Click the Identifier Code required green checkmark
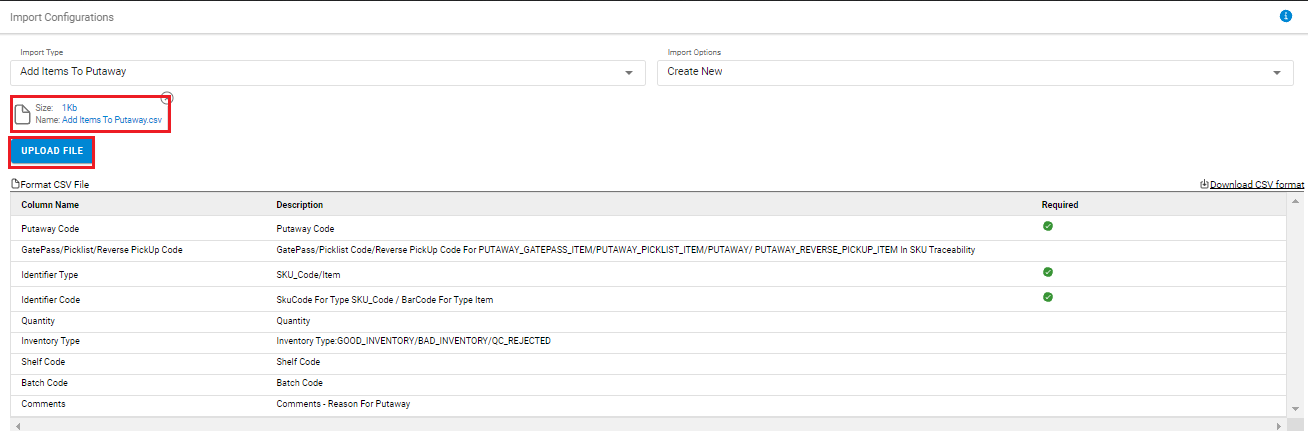Screen dimensions: 1308x431 coord(1047,297)
